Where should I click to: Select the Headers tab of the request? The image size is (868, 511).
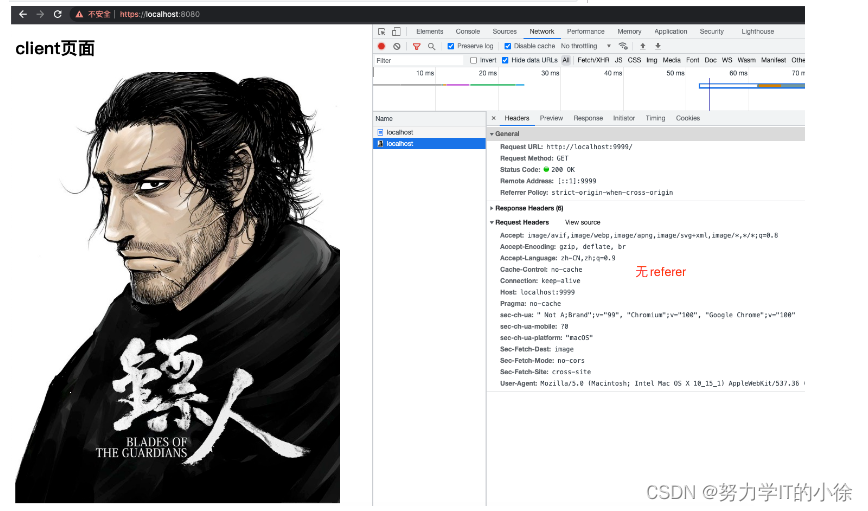[x=516, y=118]
